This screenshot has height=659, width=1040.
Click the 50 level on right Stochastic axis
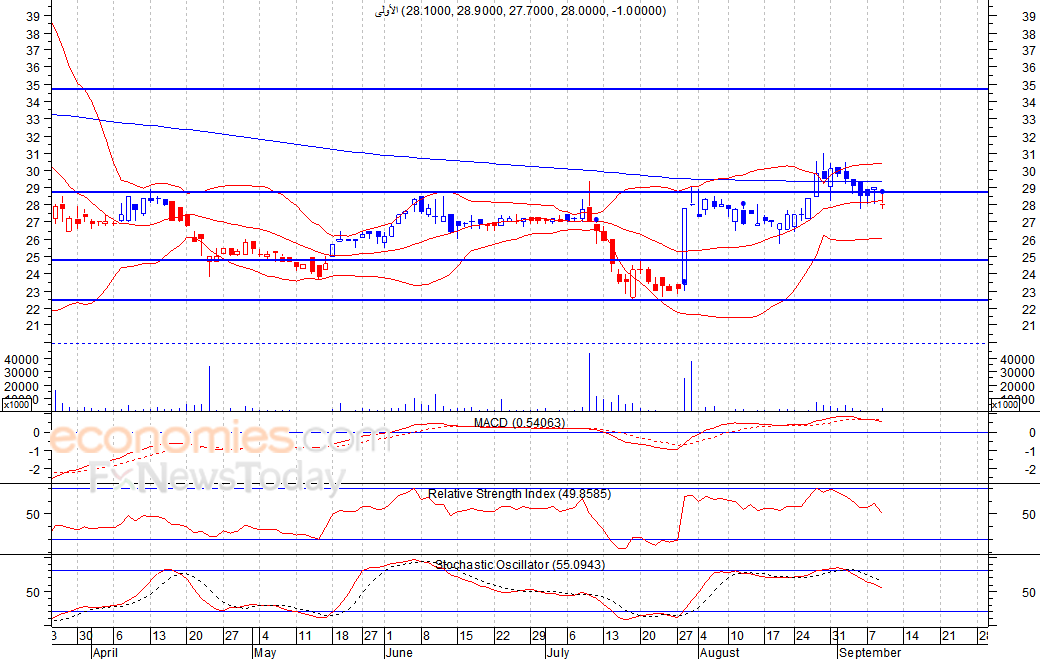pyautogui.click(x=1029, y=593)
